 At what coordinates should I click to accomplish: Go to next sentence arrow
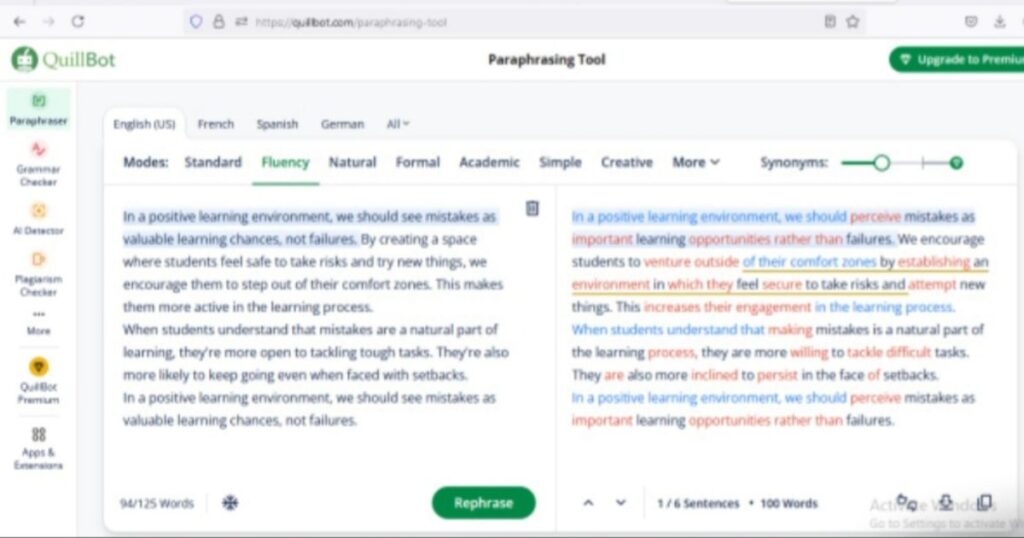[x=620, y=503]
